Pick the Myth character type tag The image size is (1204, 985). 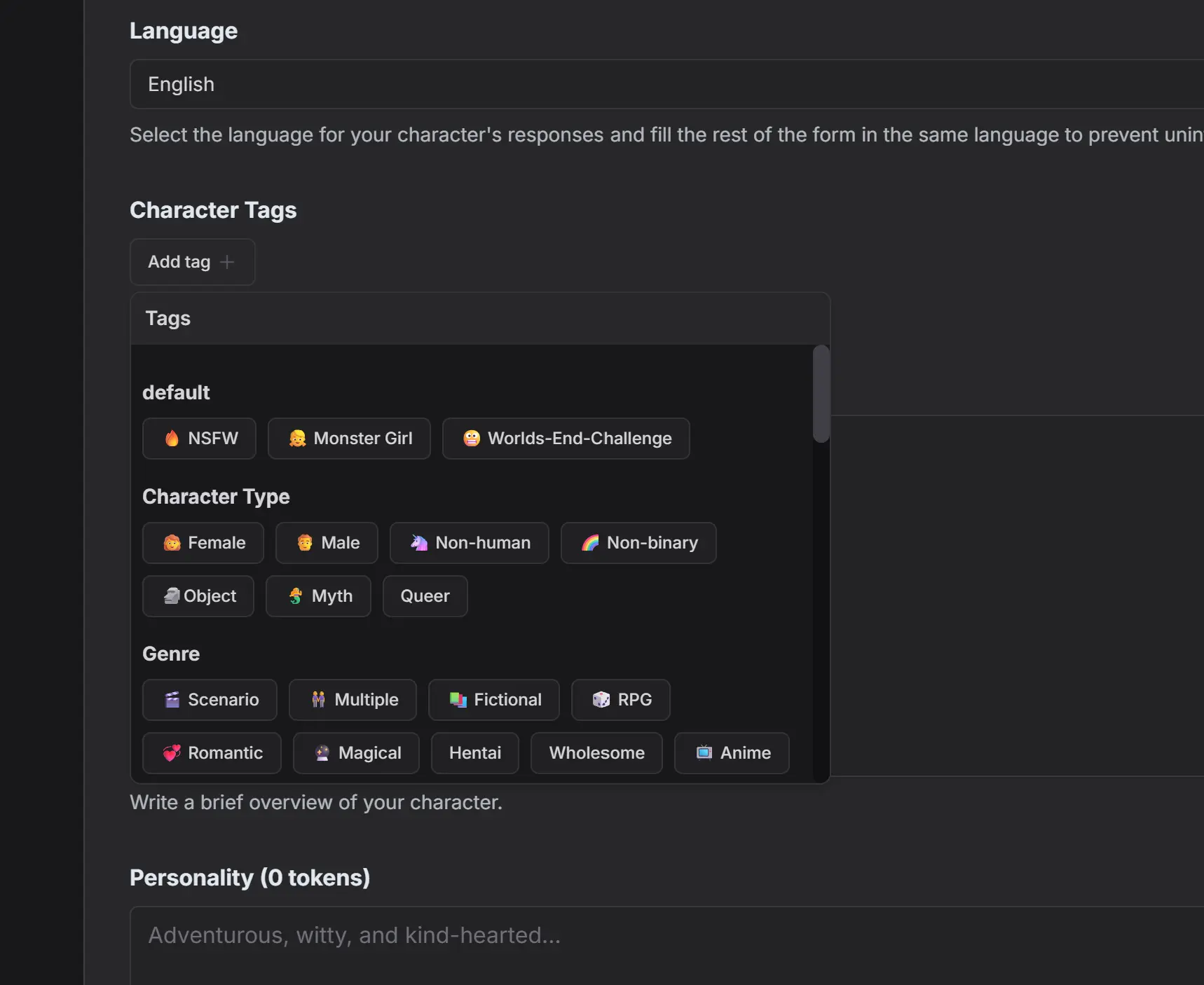click(x=318, y=596)
